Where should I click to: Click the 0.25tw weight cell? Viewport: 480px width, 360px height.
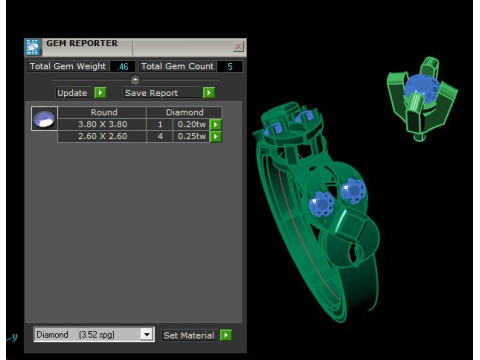coord(191,136)
